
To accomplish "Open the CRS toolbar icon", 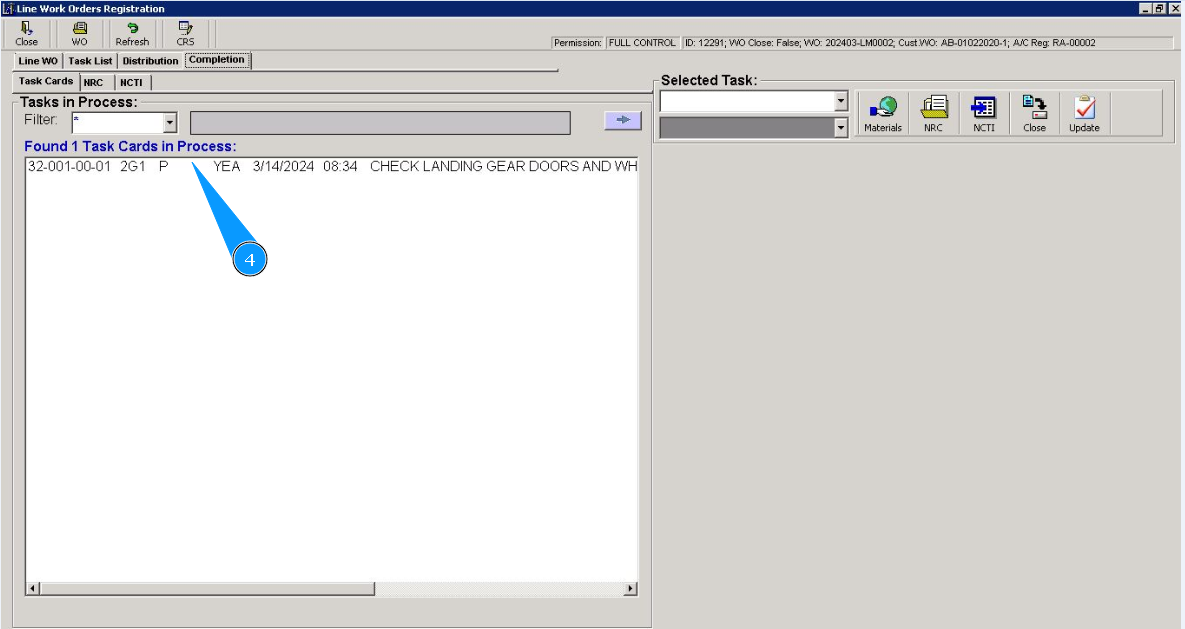I will click(x=185, y=34).
